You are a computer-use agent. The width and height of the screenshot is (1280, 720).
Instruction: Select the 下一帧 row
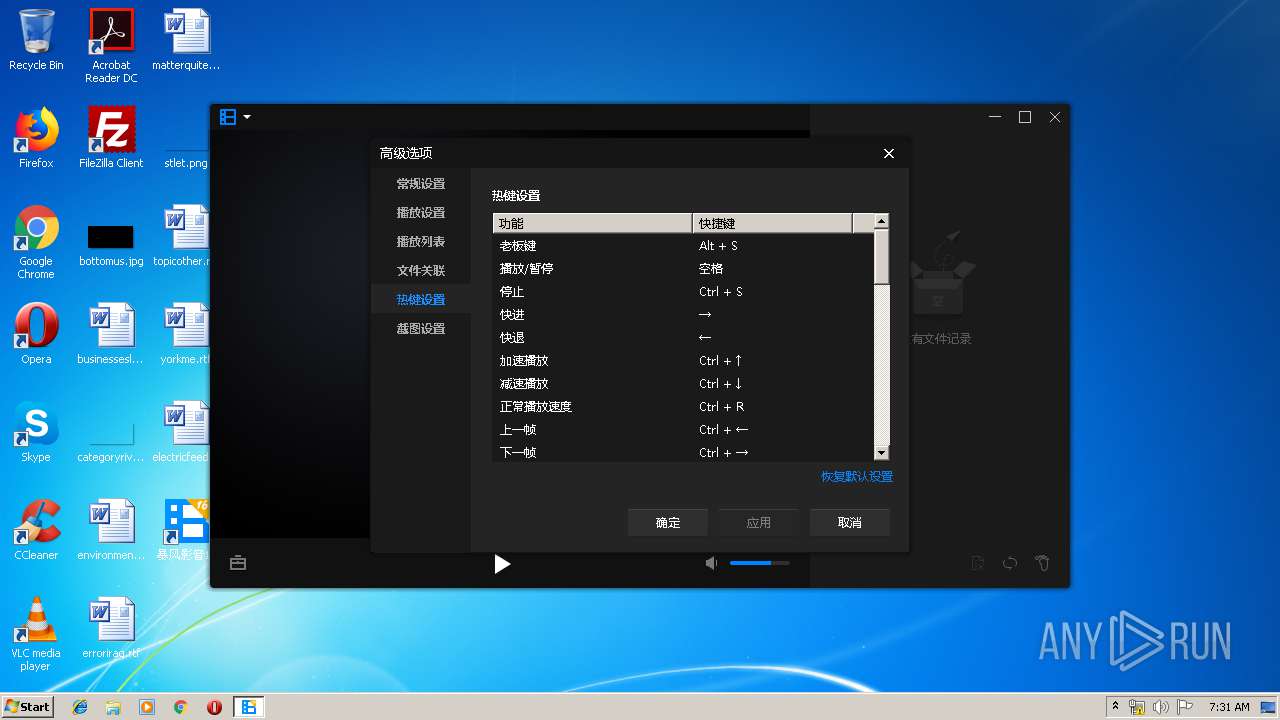pos(683,452)
